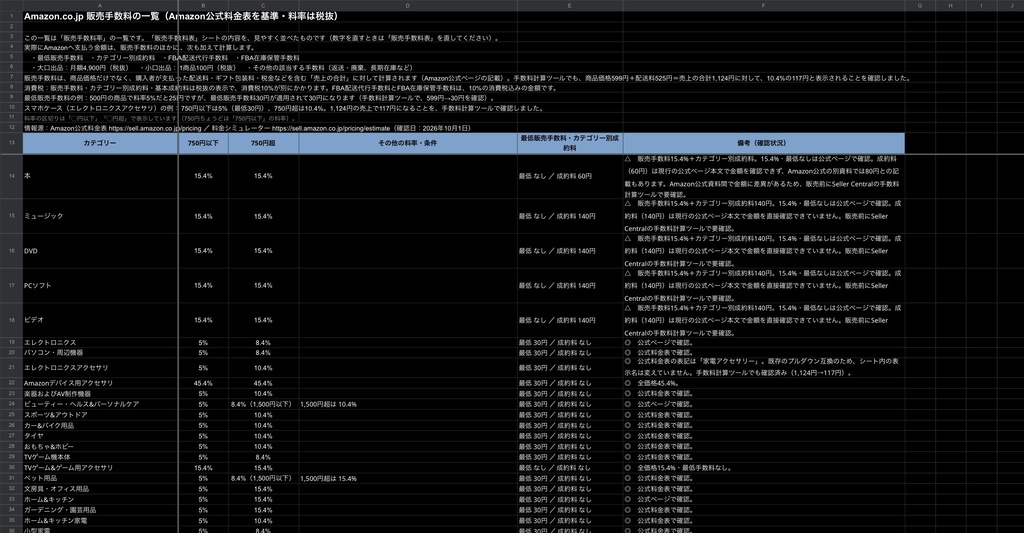The image size is (1024, 533).
Task: Select the 'TVゲーム&ゲーム用アクセサリ' category cell
Action: coord(100,468)
